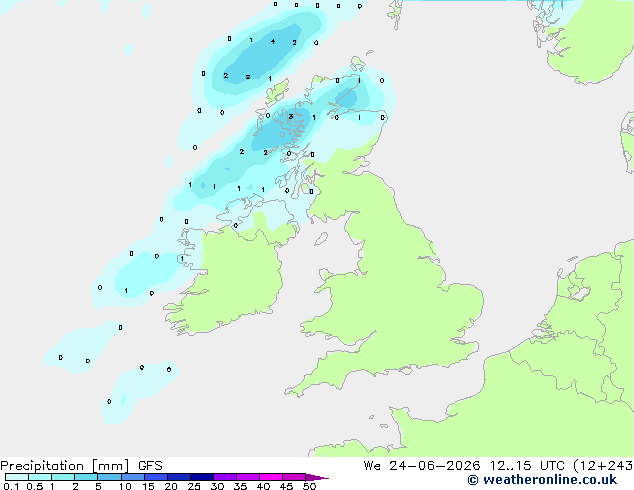This screenshot has width=634, height=490.
Task: Select the 5–10 mm legend color swatch
Action: [x=109, y=477]
